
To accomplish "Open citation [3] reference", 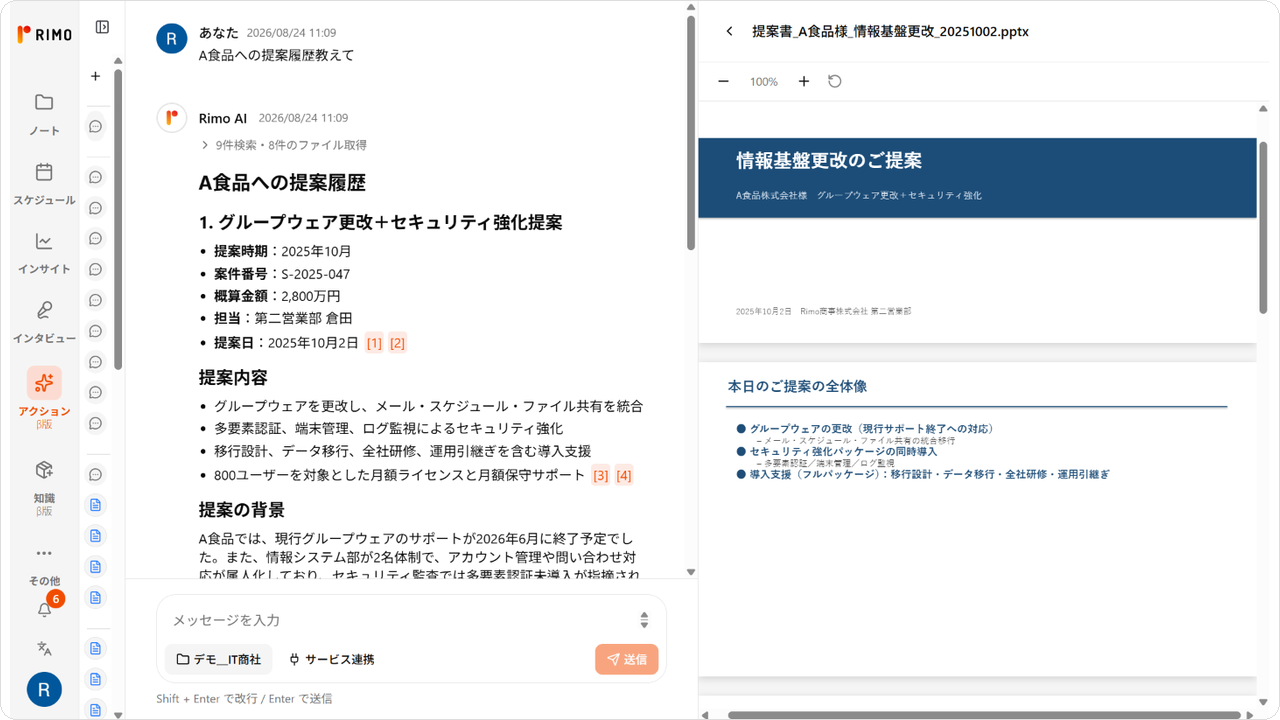I will [600, 475].
